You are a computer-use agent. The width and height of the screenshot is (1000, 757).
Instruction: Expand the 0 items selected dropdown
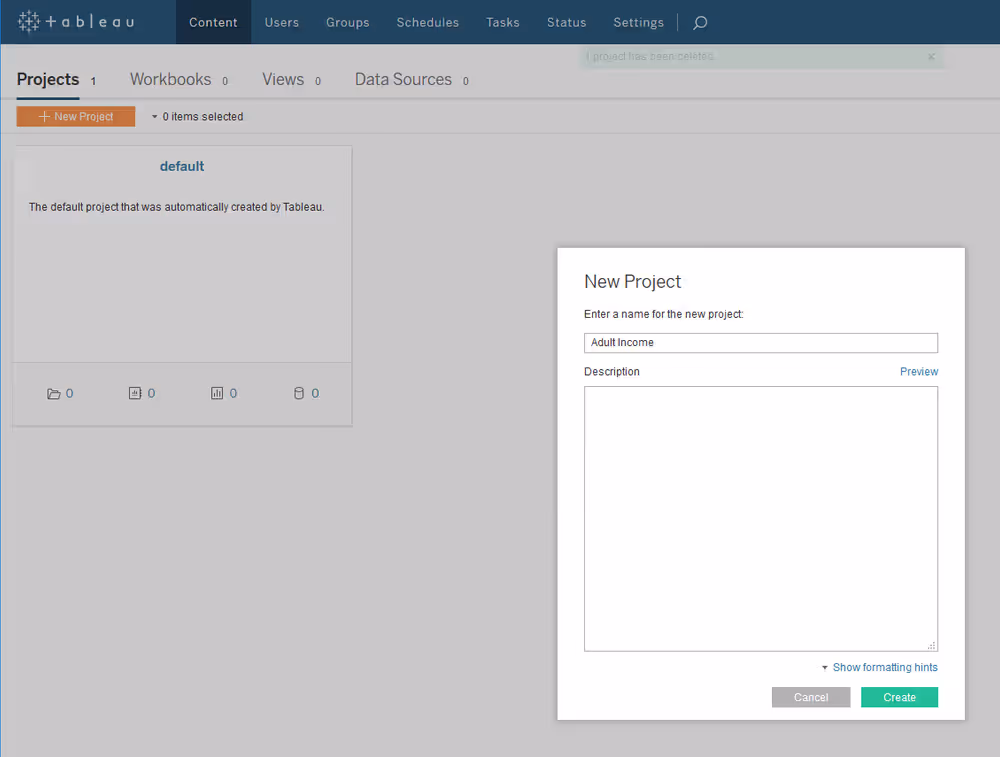tap(155, 117)
